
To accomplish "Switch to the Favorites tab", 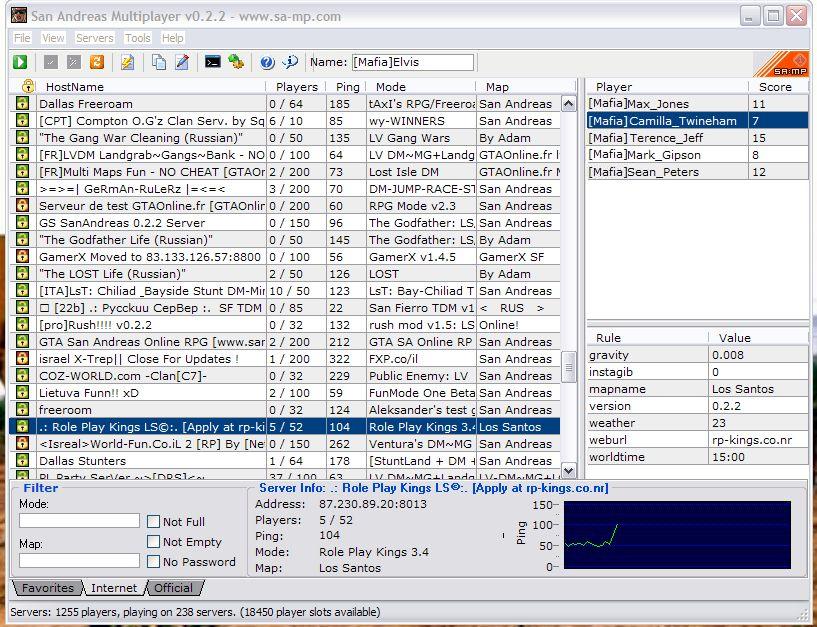I will click(47, 588).
